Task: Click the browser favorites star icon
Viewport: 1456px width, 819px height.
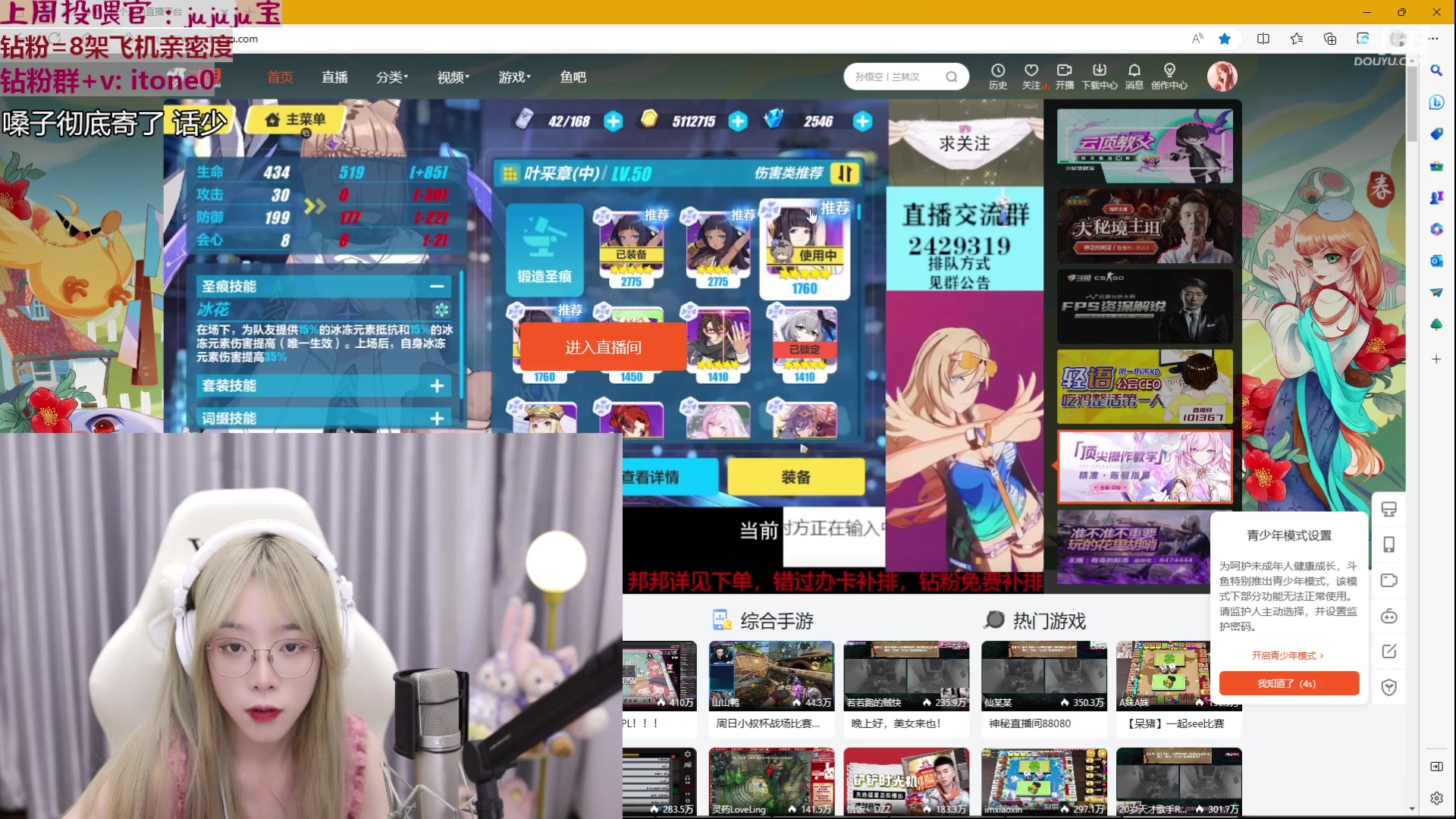Action: coord(1225,39)
